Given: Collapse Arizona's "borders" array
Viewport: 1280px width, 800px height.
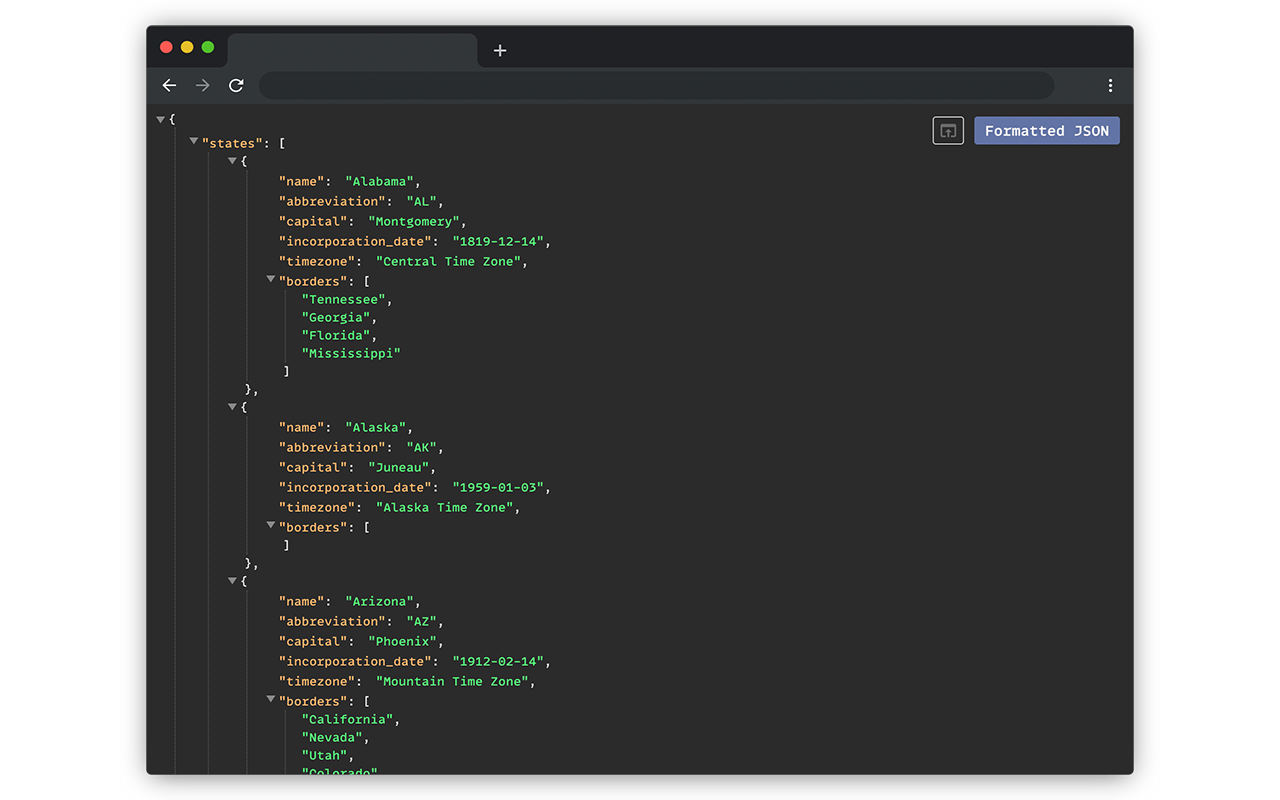Looking at the screenshot, I should coord(270,700).
